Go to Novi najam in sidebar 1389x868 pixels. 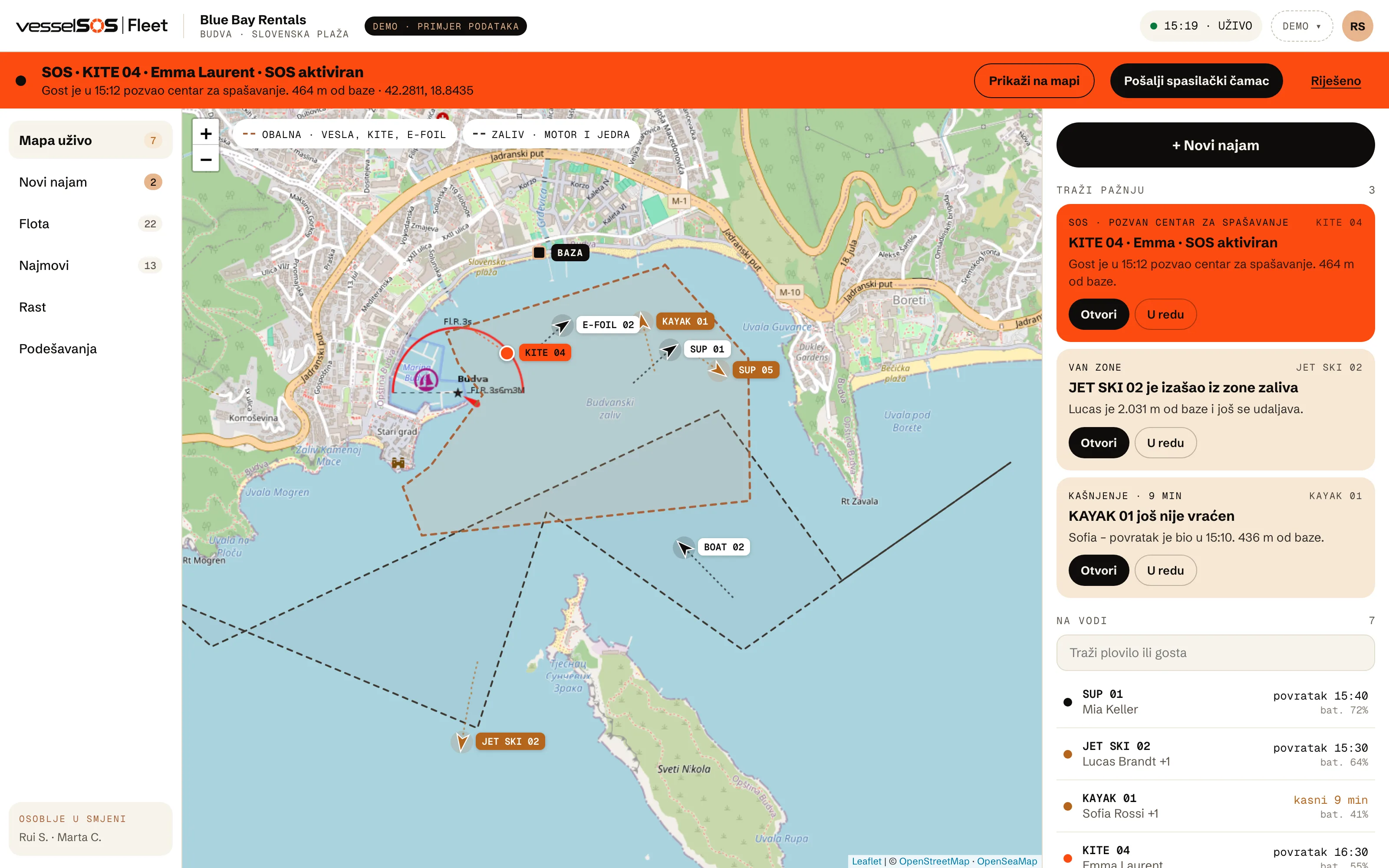91,182
